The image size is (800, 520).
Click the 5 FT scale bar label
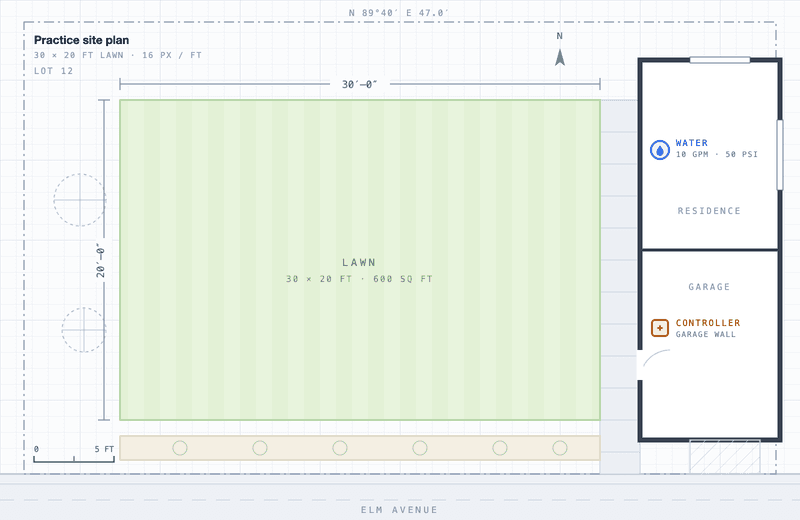coord(104,449)
